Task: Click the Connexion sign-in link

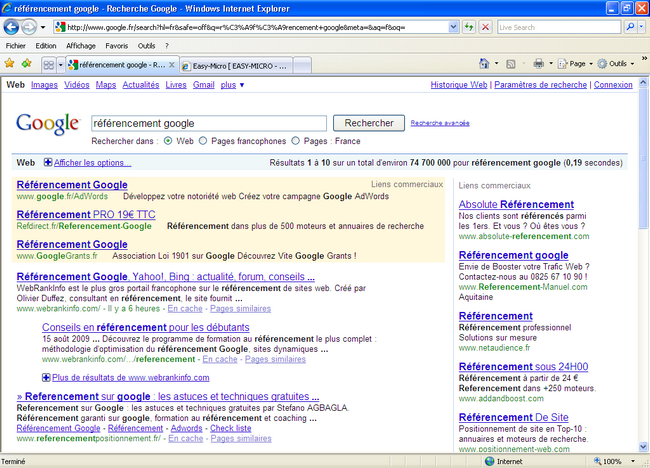Action: tap(613, 85)
